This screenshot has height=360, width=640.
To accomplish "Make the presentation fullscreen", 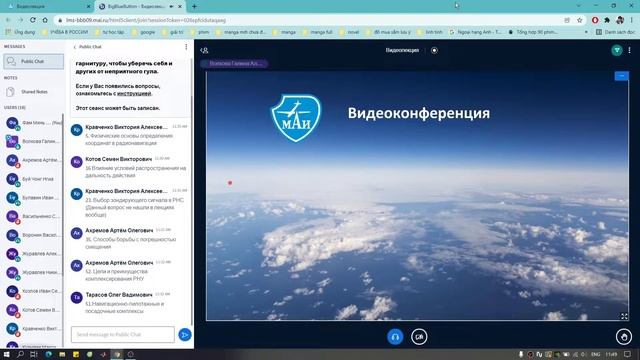I will click(x=624, y=316).
